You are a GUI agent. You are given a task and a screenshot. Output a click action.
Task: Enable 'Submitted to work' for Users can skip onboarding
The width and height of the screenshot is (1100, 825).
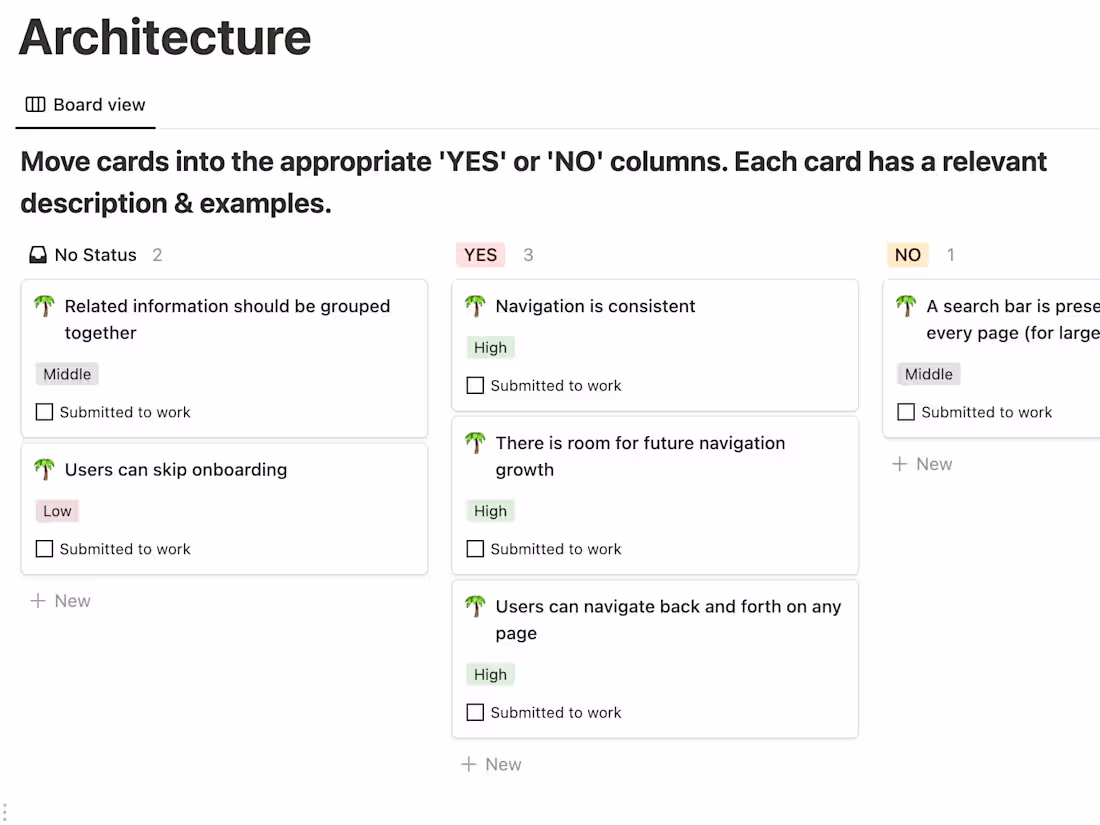tap(44, 548)
